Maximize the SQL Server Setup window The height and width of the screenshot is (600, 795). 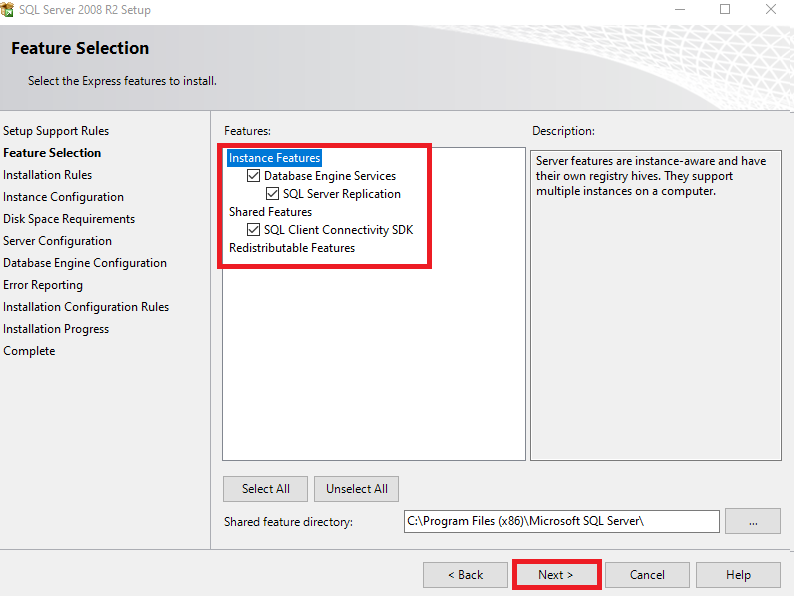click(725, 9)
